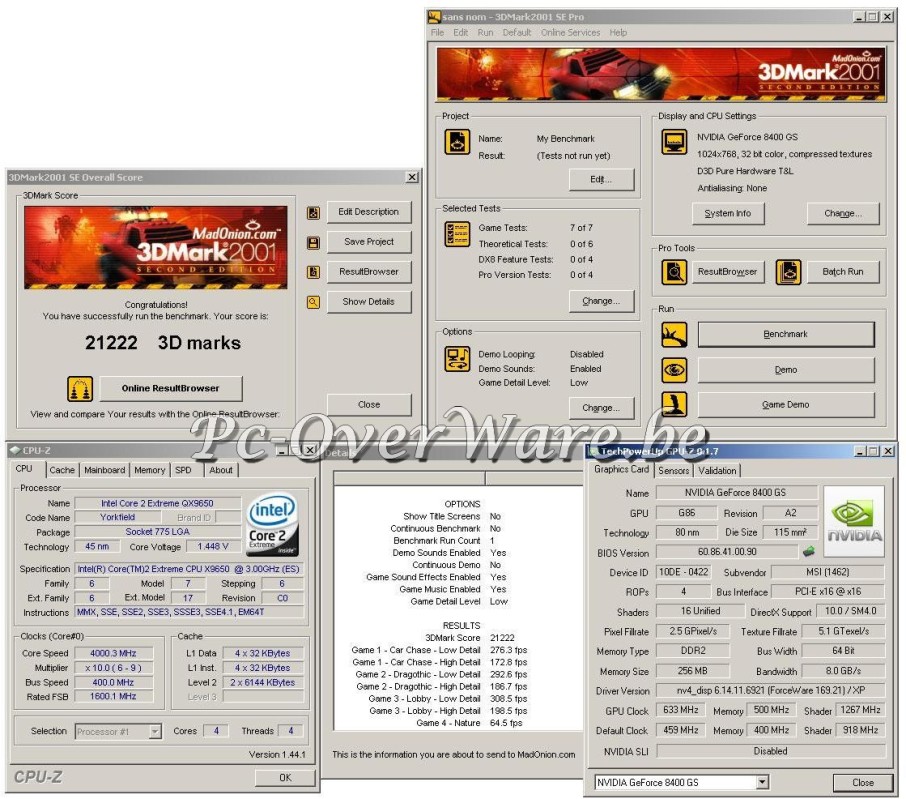Open the Processor #1 selection dropdown
906x799 pixels.
pos(155,732)
